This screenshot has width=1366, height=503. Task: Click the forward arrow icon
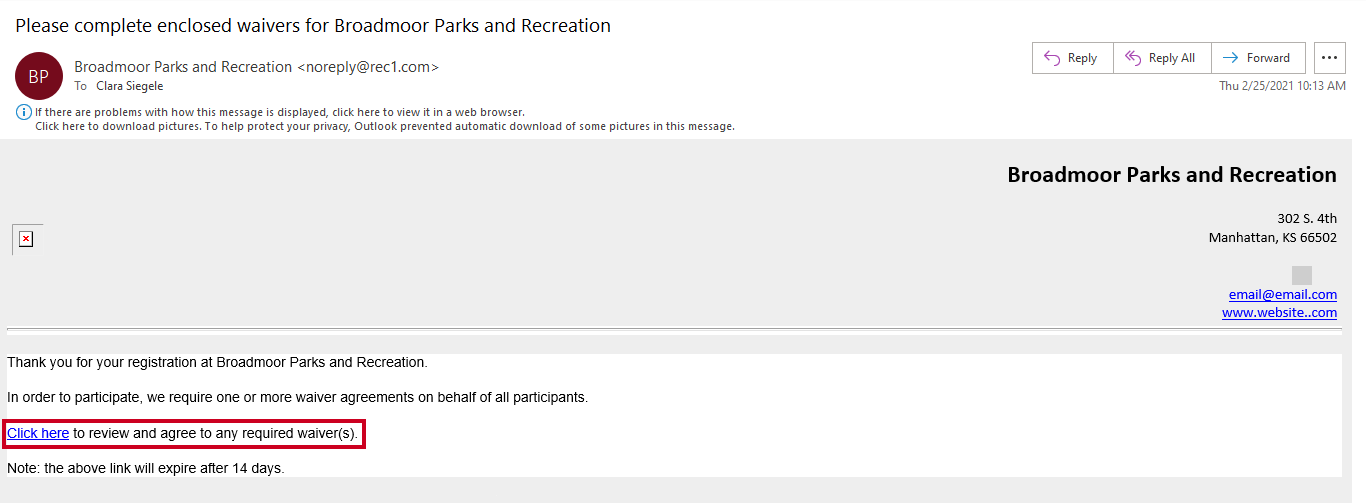[1230, 58]
